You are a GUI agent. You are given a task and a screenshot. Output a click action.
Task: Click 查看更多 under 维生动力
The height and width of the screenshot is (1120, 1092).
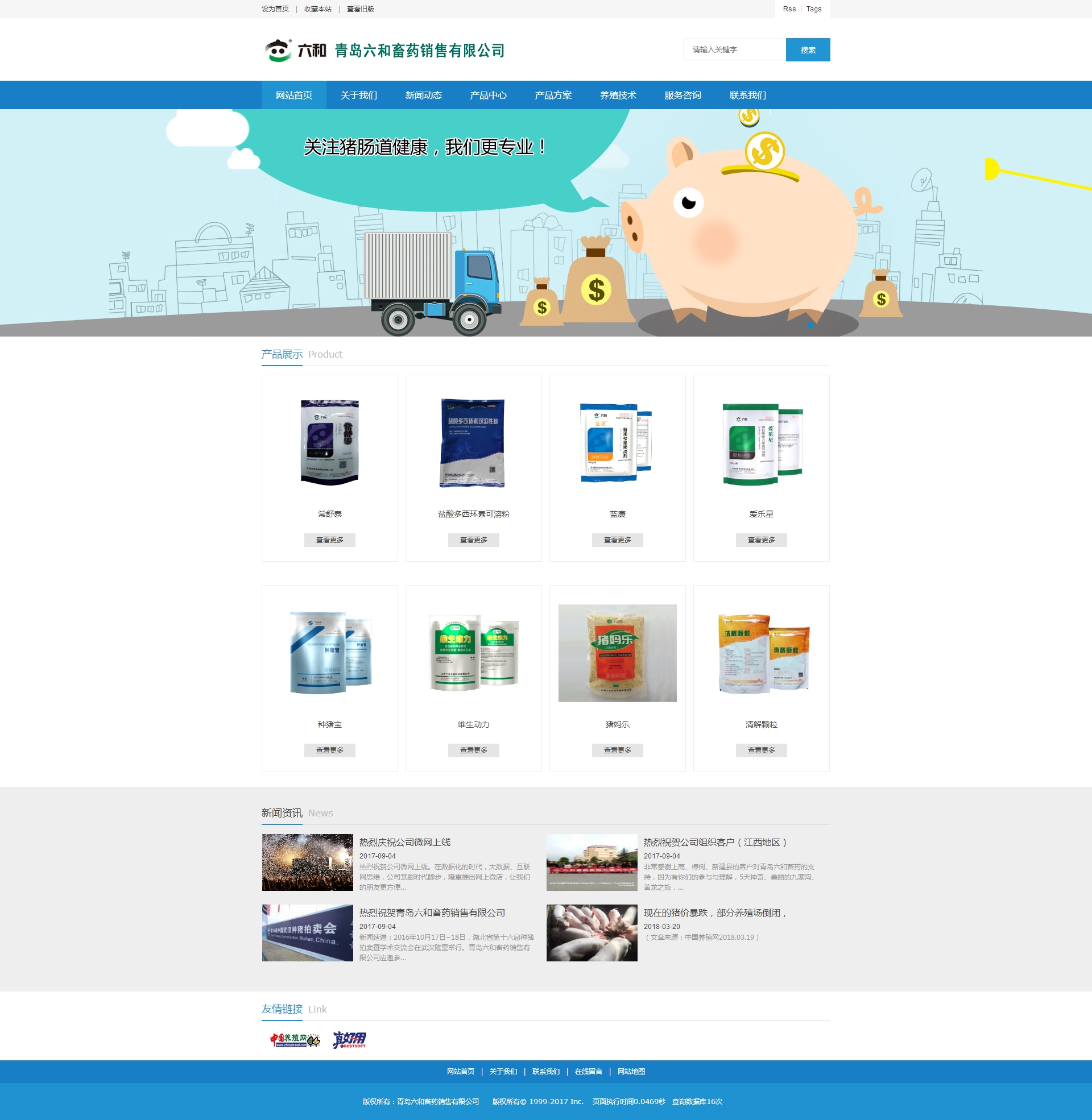coord(474,750)
